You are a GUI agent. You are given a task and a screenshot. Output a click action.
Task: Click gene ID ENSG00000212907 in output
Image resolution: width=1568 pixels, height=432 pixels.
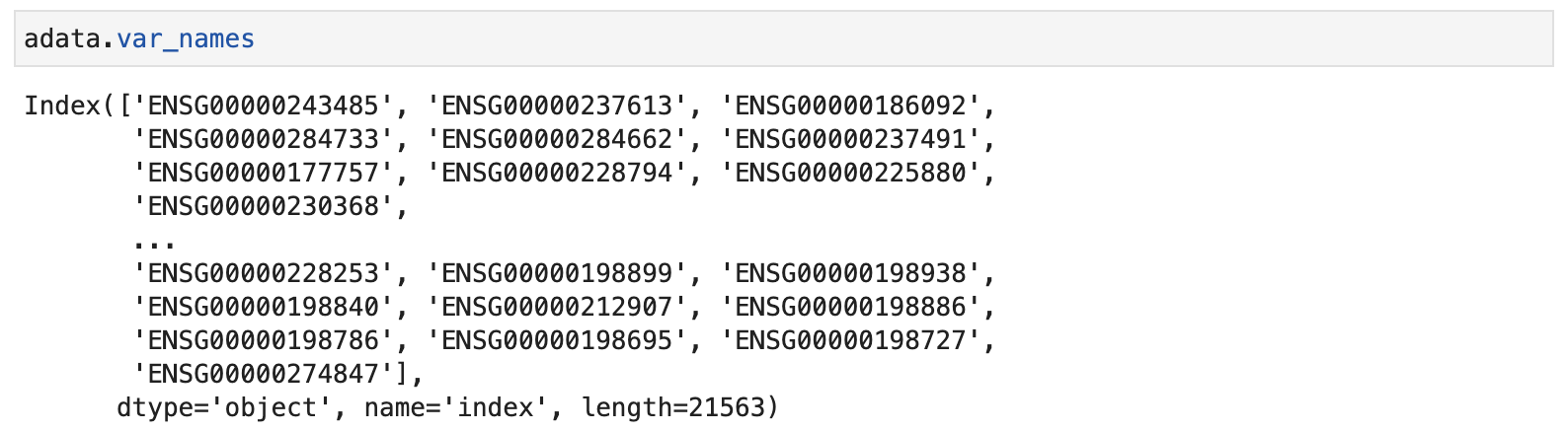(x=557, y=307)
